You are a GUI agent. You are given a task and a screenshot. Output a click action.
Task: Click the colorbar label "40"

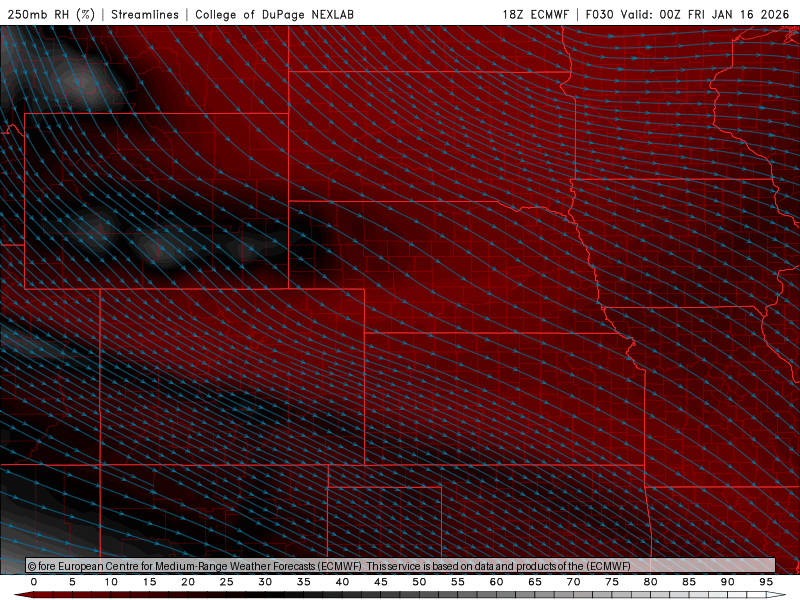(342, 582)
